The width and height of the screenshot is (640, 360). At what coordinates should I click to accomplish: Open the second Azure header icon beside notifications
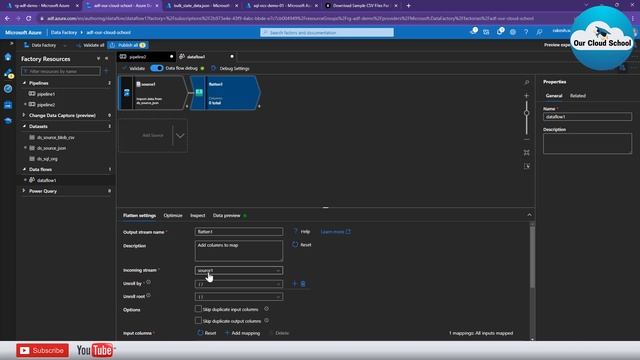click(486, 32)
